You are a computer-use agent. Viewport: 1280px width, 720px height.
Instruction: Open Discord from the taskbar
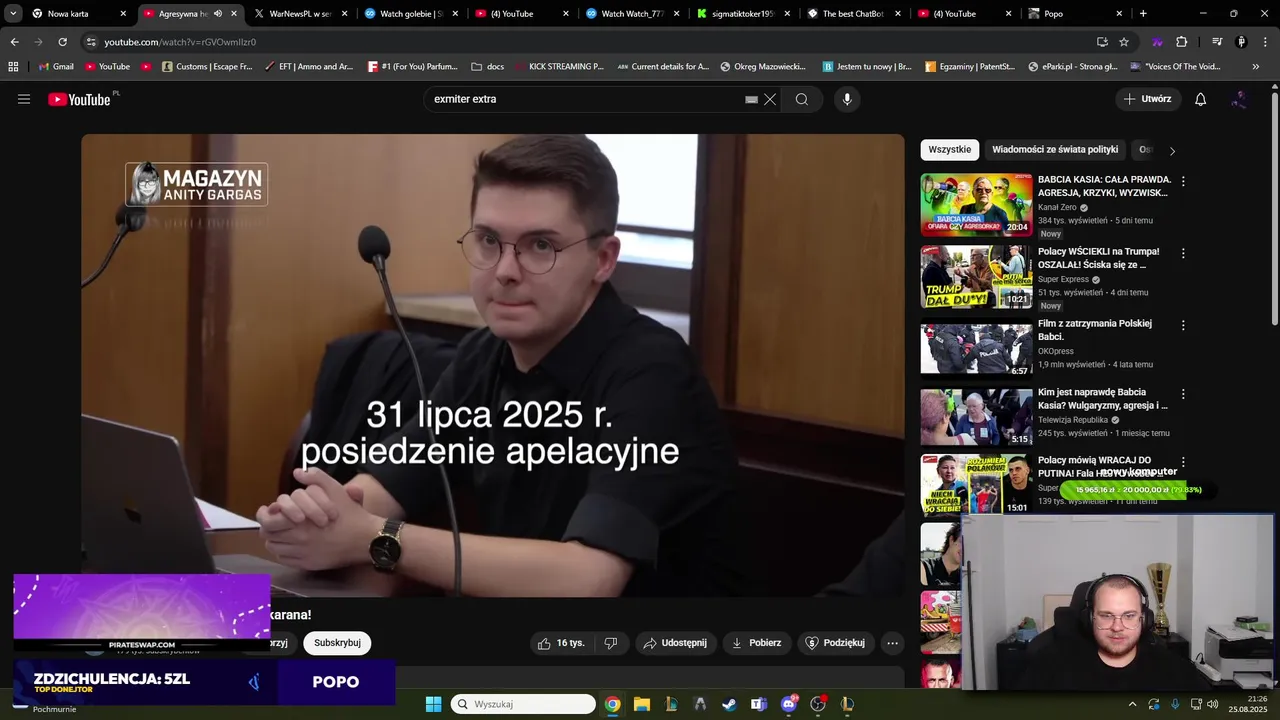click(788, 704)
